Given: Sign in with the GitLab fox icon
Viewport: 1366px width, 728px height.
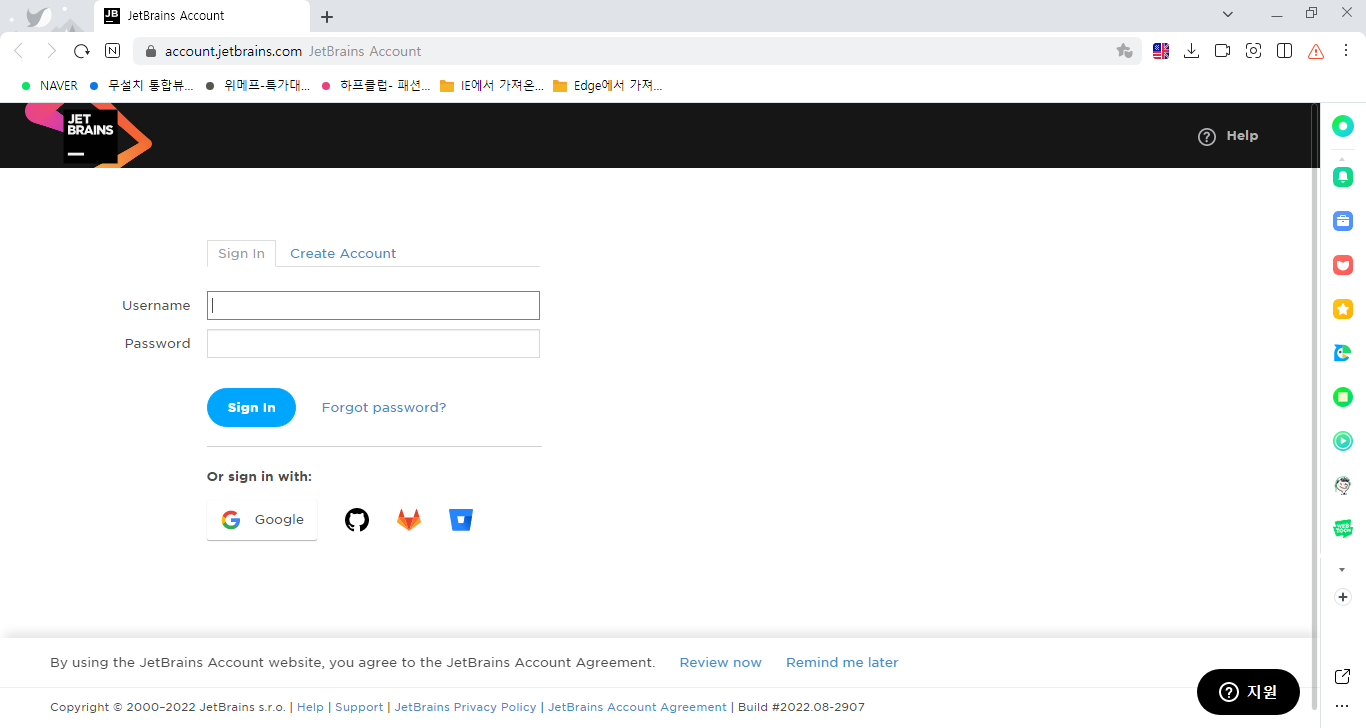Looking at the screenshot, I should pos(409,520).
